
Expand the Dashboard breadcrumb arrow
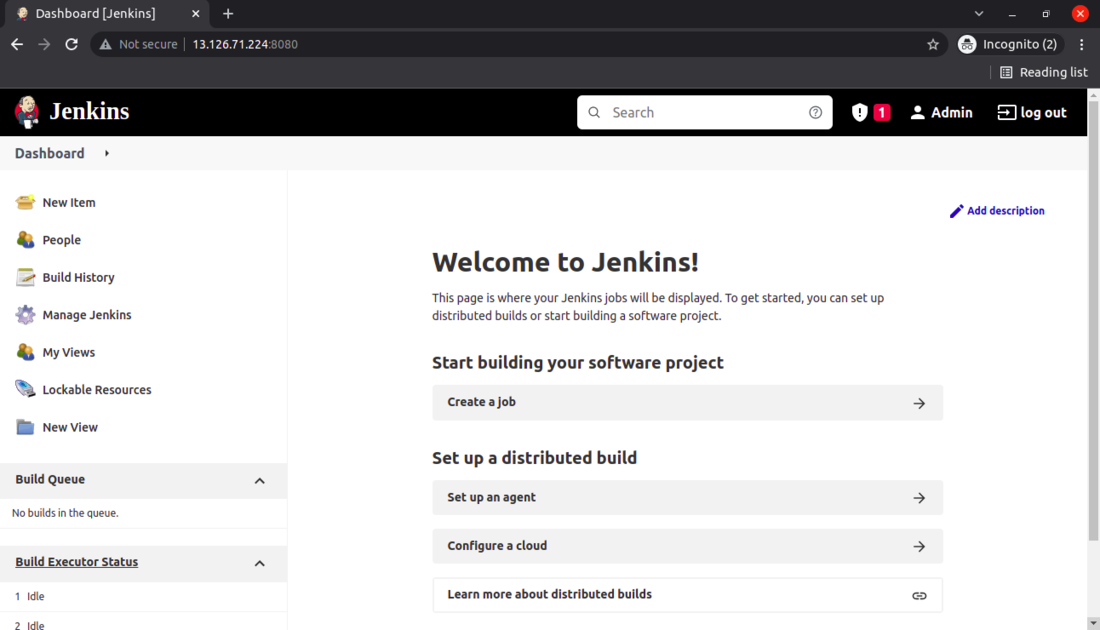(x=107, y=153)
